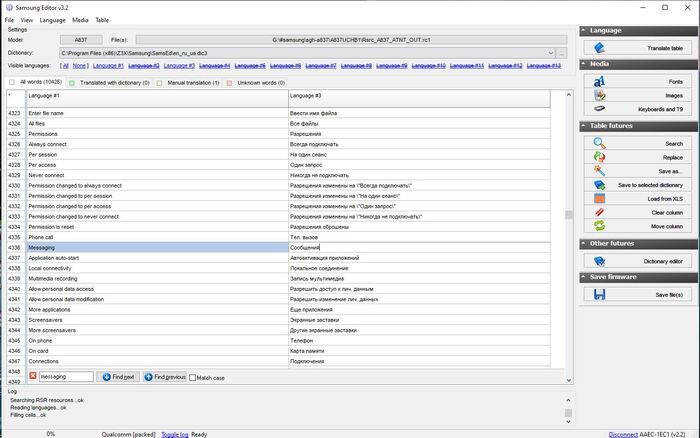The image size is (700, 438).
Task: Click the Model field showing A837
Action: point(81,40)
